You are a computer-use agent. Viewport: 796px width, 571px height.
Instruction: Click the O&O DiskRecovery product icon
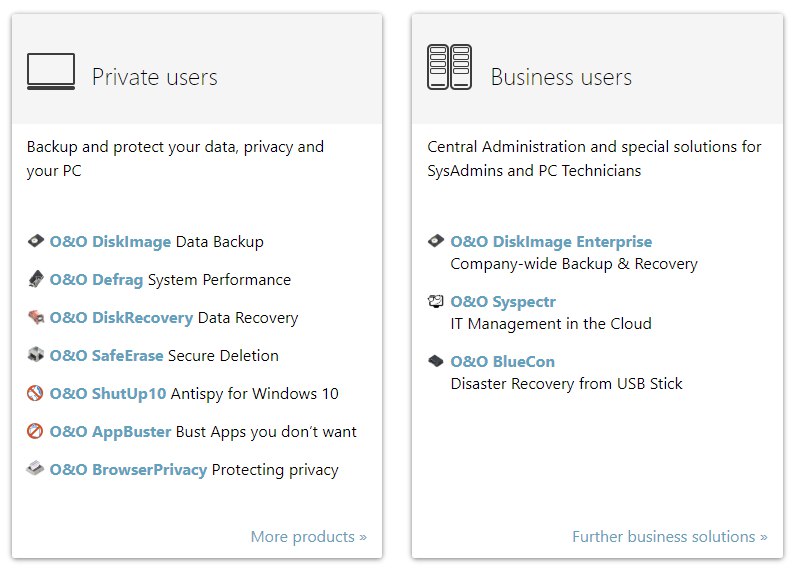(x=36, y=317)
